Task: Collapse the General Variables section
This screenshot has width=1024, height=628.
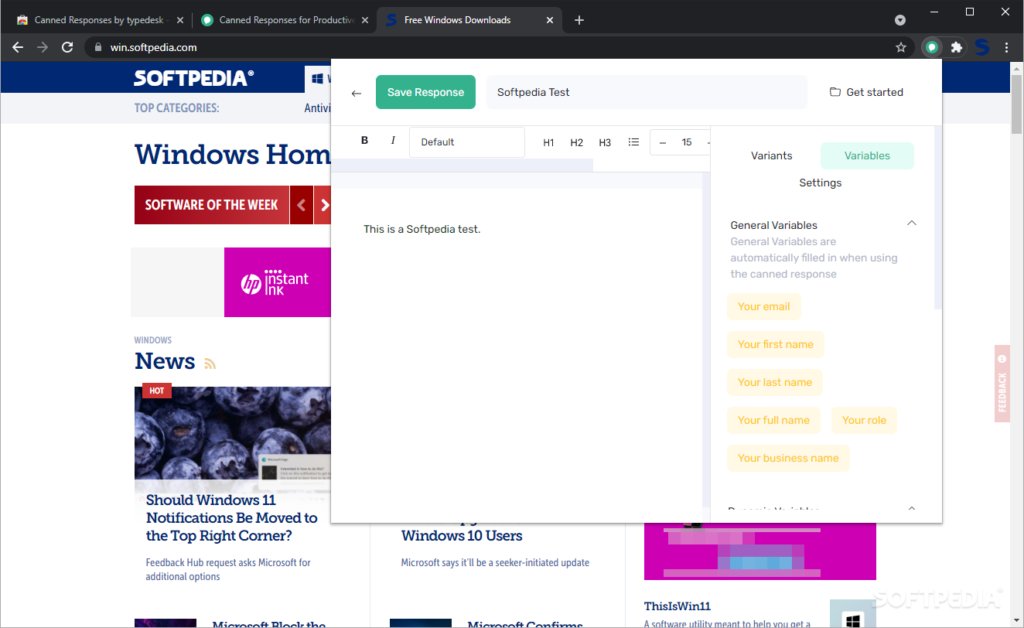Action: [912, 223]
